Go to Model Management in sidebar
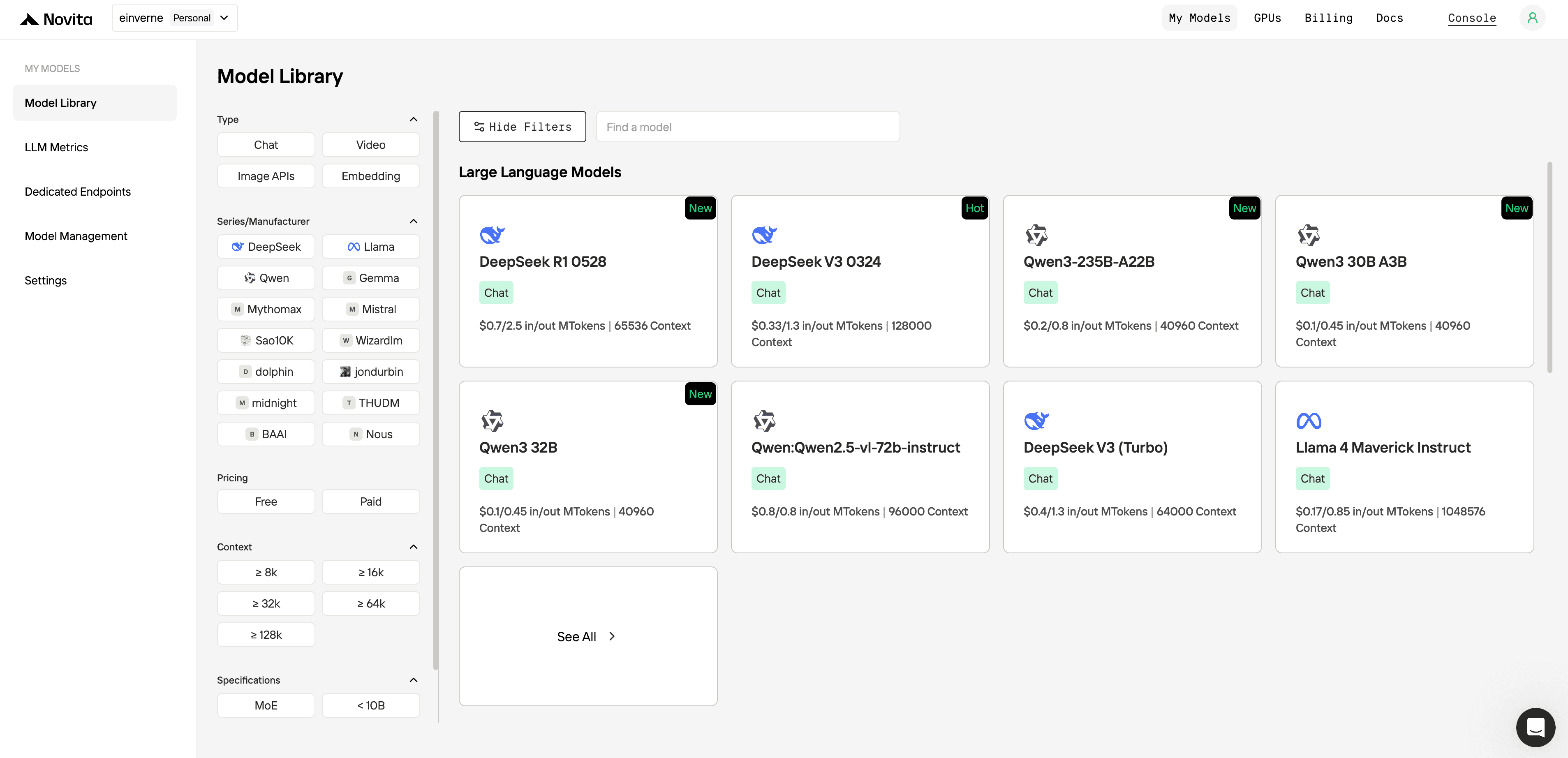The height and width of the screenshot is (758, 1568). point(94,236)
